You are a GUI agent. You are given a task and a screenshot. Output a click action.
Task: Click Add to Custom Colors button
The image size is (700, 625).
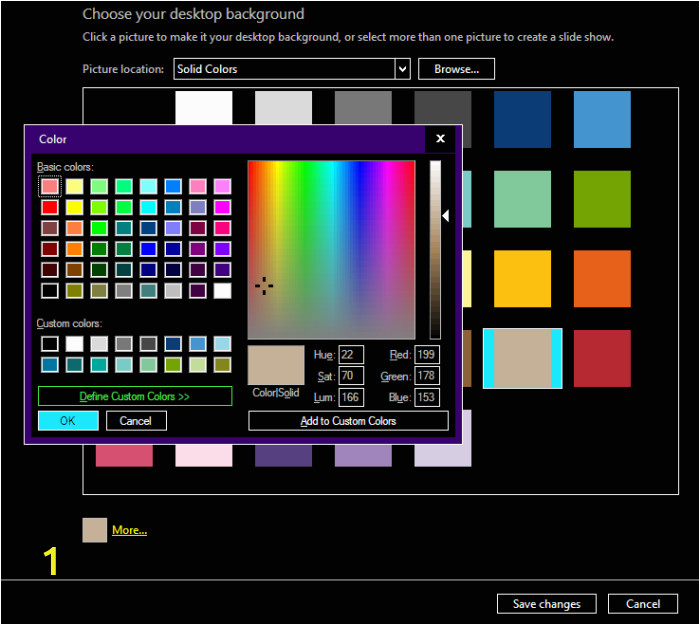point(348,421)
